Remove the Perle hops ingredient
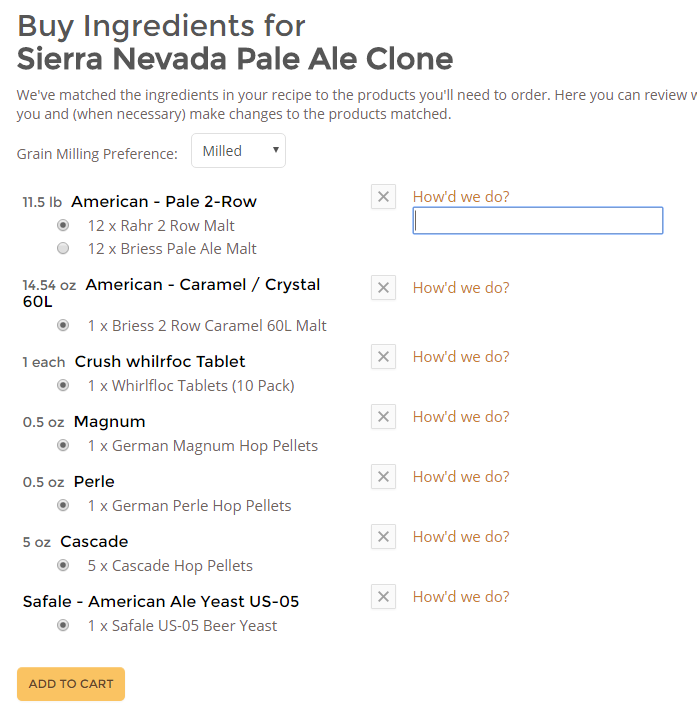This screenshot has width=697, height=724. point(383,477)
